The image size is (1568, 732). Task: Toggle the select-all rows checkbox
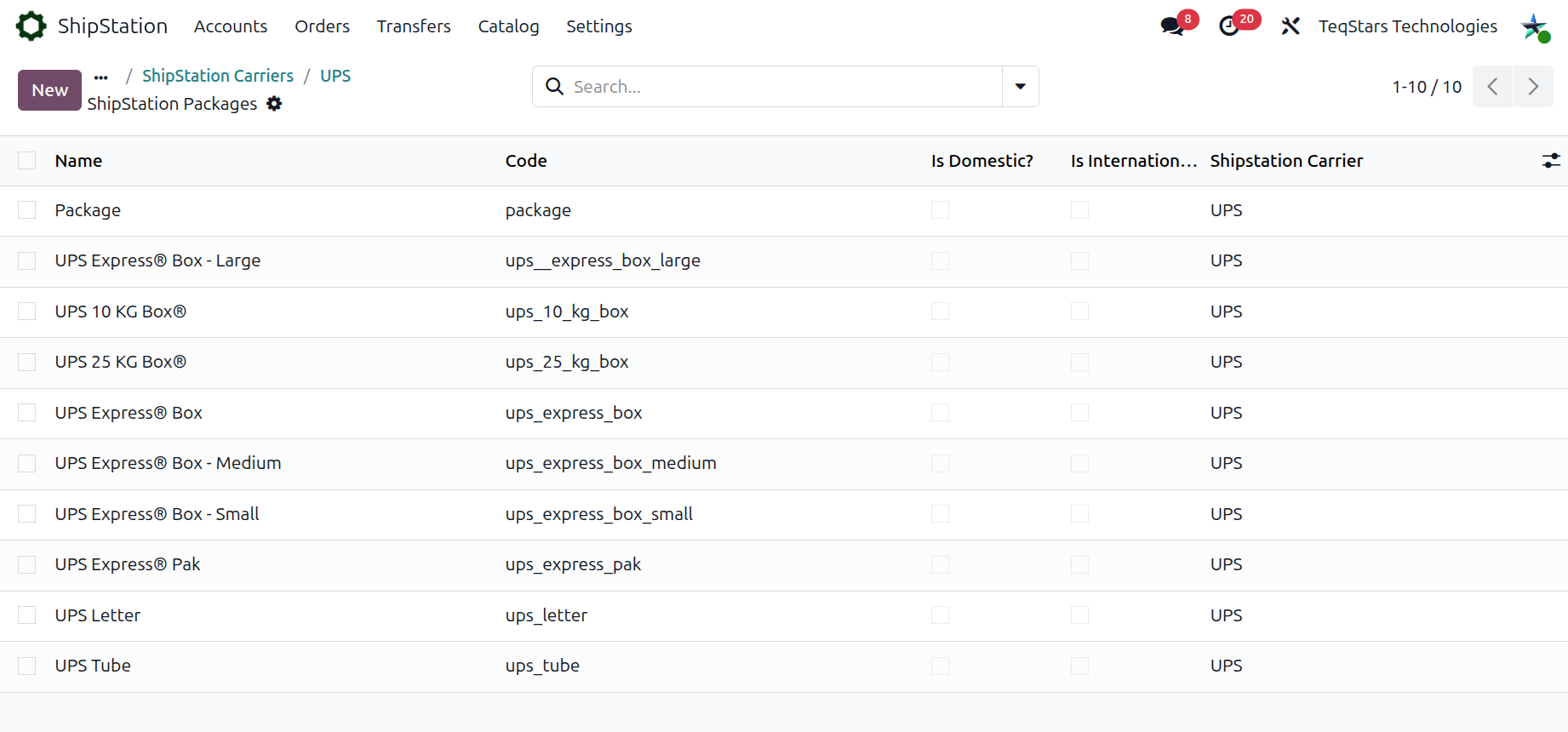point(27,161)
